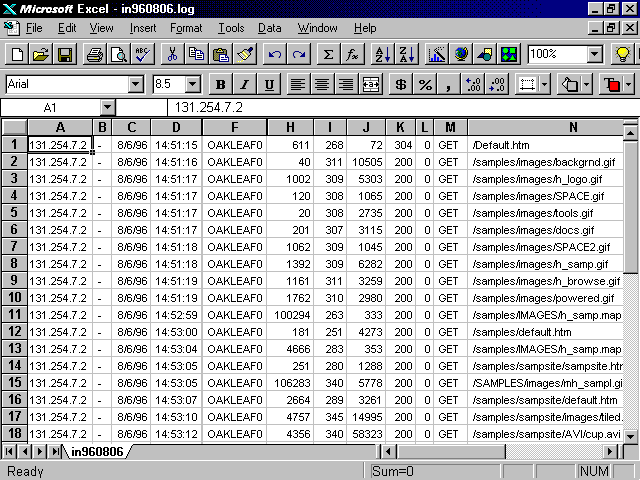Screen dimensions: 640x480
Task: Click the Print icon
Action: 94,54
